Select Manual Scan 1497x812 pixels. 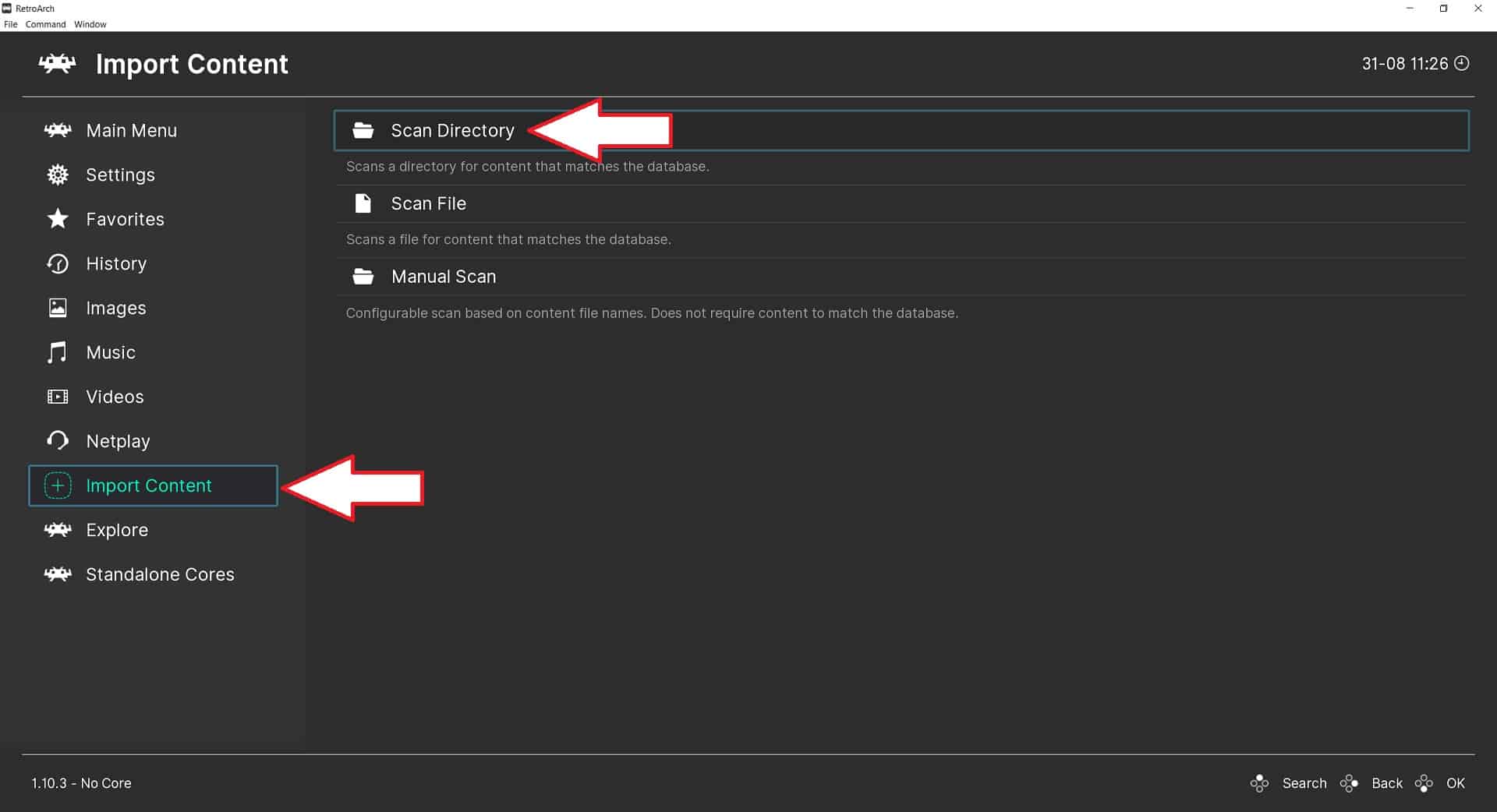click(443, 276)
